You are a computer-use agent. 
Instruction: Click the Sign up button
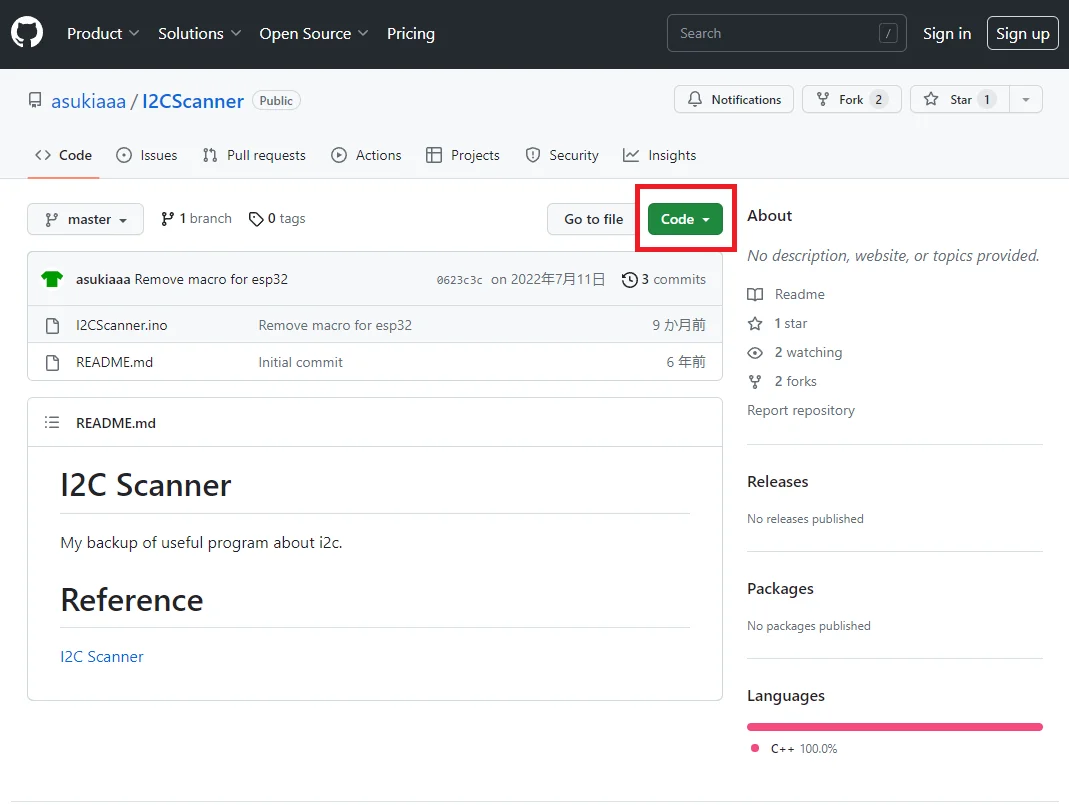coord(1022,34)
